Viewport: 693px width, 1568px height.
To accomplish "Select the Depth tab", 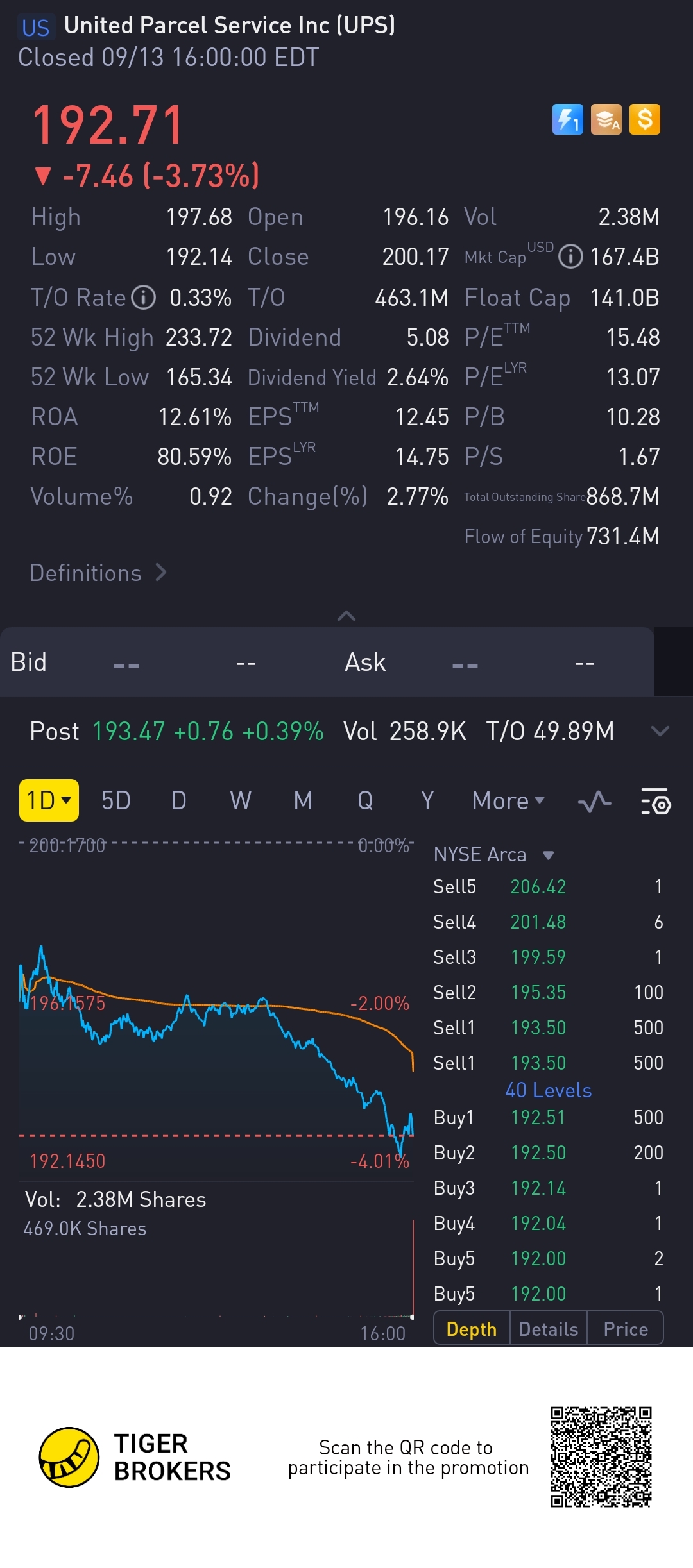I will [472, 1329].
